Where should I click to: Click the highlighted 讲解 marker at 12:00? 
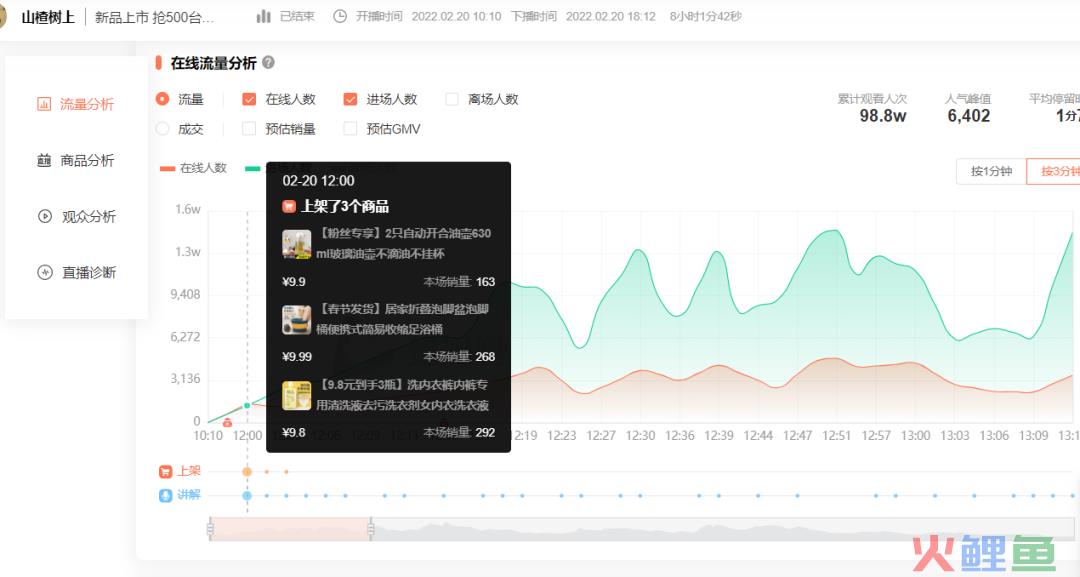pyautogui.click(x=247, y=496)
